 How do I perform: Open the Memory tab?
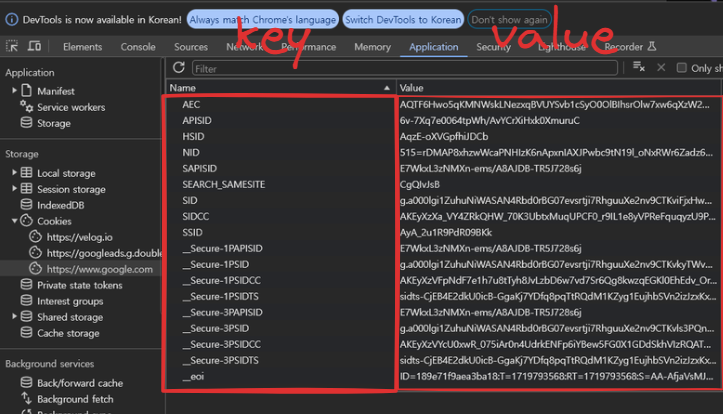click(373, 47)
